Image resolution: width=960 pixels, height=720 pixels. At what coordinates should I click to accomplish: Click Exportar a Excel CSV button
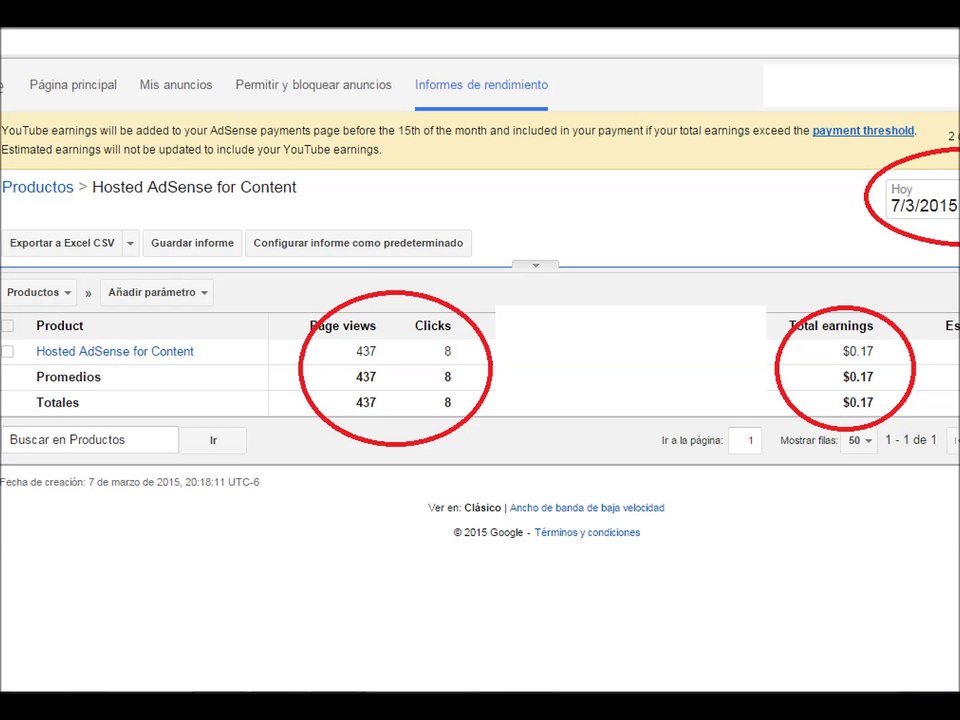tap(62, 243)
